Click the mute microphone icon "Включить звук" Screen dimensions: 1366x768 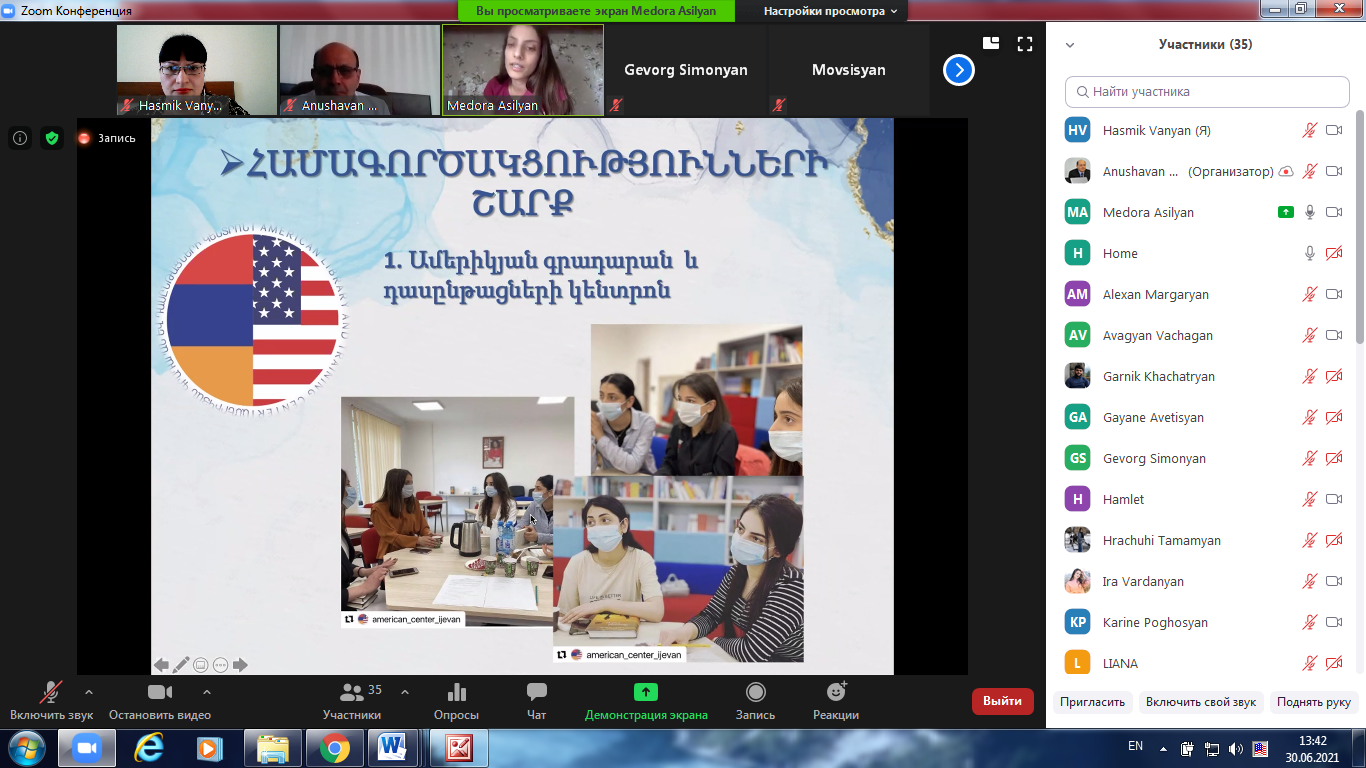pyautogui.click(x=50, y=692)
